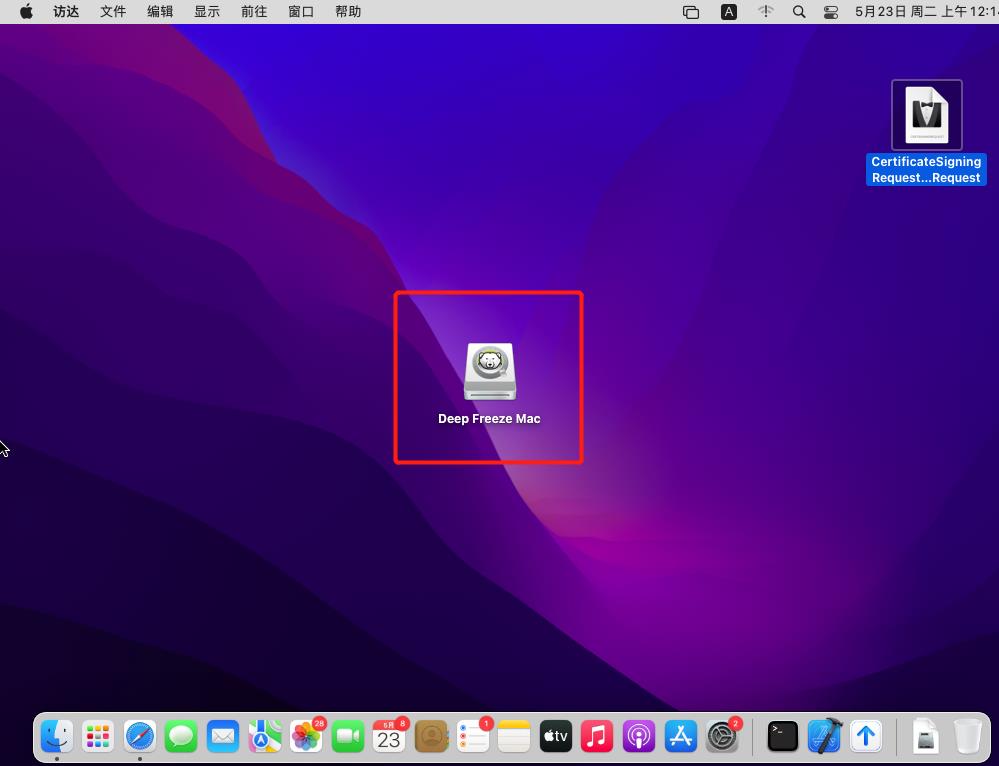Viewport: 999px width, 766px height.
Task: Click the date and time display
Action: (925, 12)
